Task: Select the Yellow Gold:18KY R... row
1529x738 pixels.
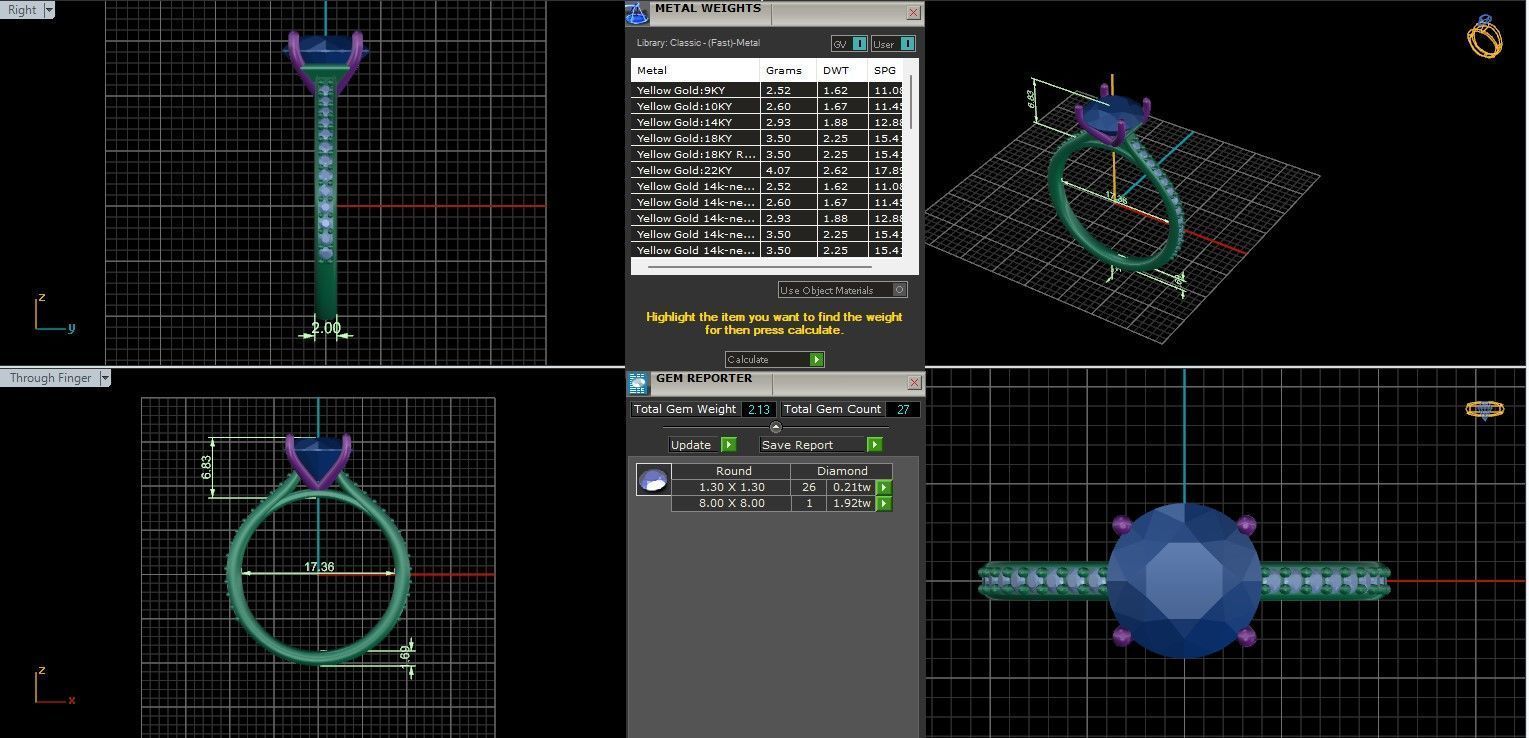Action: point(767,155)
